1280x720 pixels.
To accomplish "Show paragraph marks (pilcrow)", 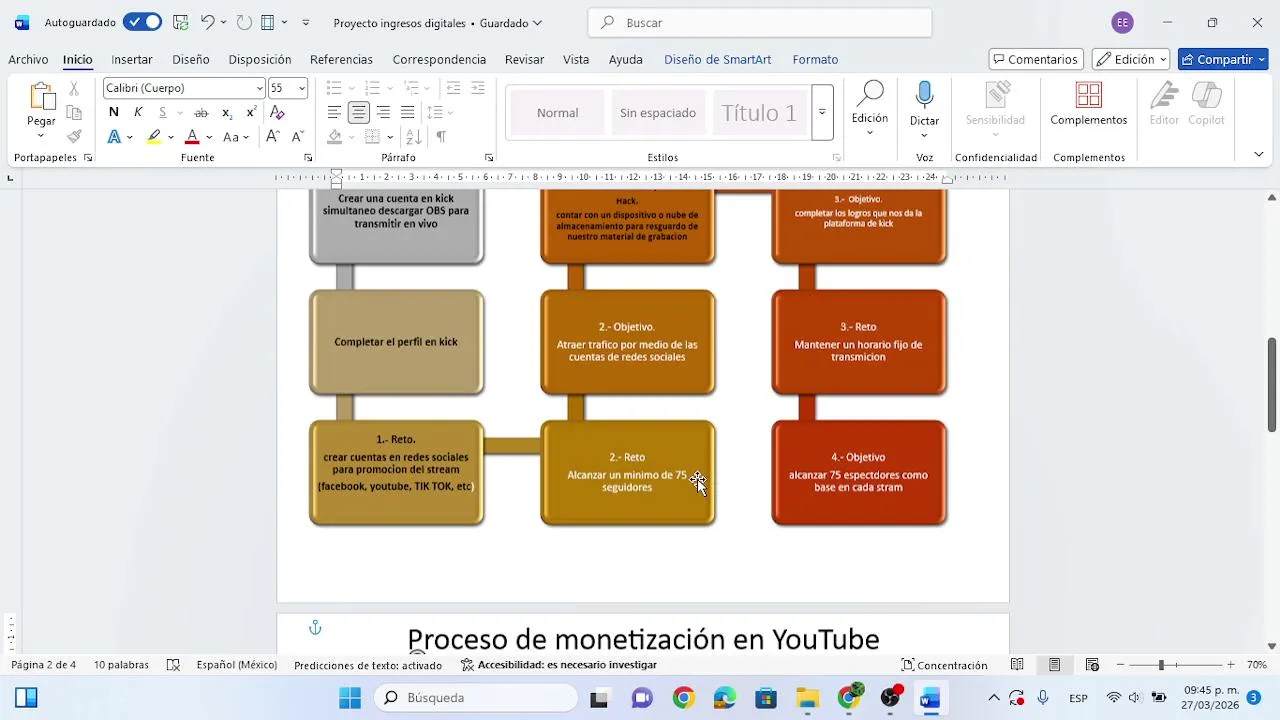I will (441, 137).
